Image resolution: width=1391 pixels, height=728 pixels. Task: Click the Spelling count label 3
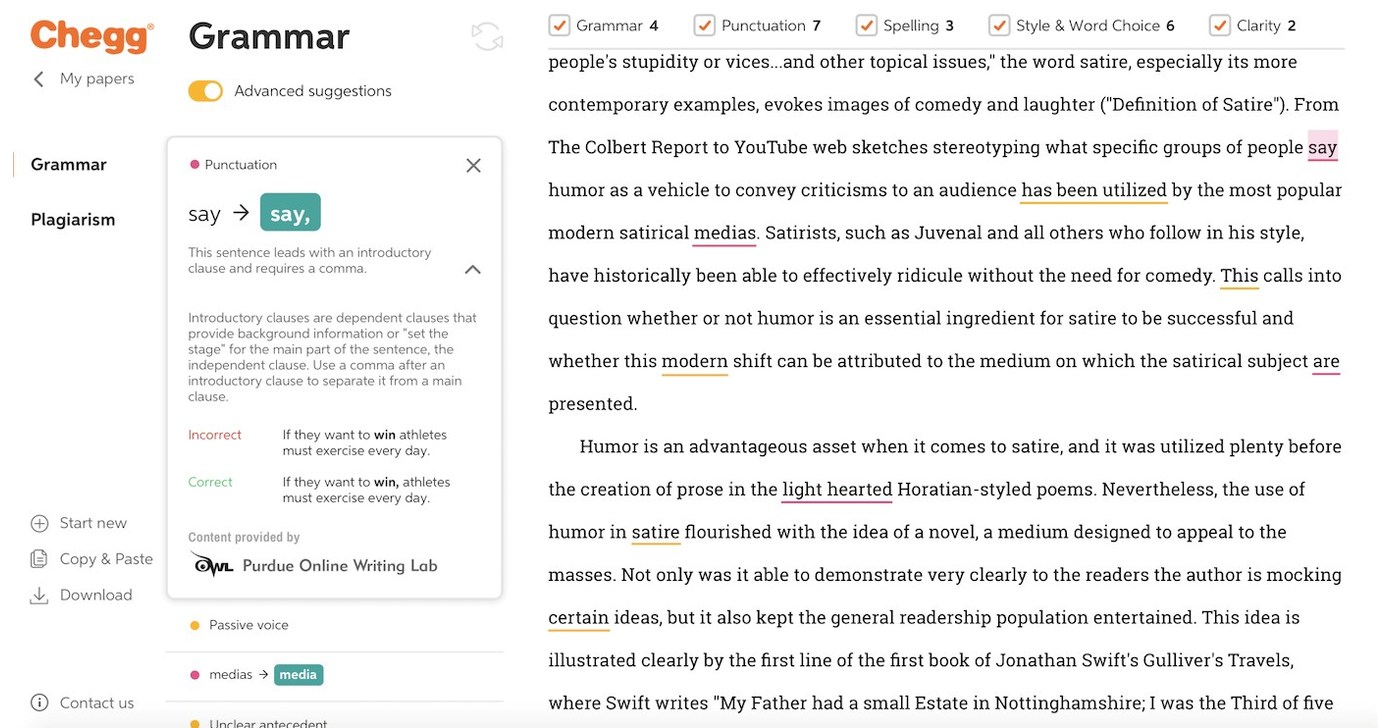pyautogui.click(x=949, y=25)
